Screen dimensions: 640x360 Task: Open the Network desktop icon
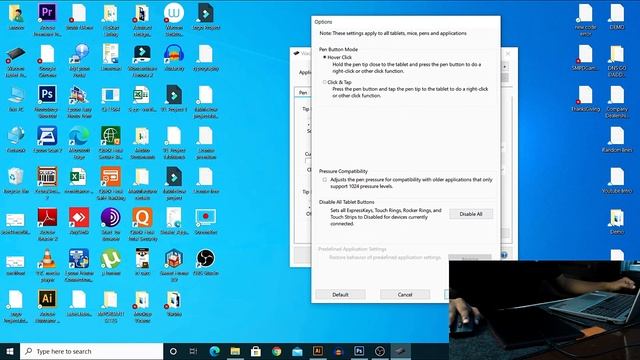[16, 139]
